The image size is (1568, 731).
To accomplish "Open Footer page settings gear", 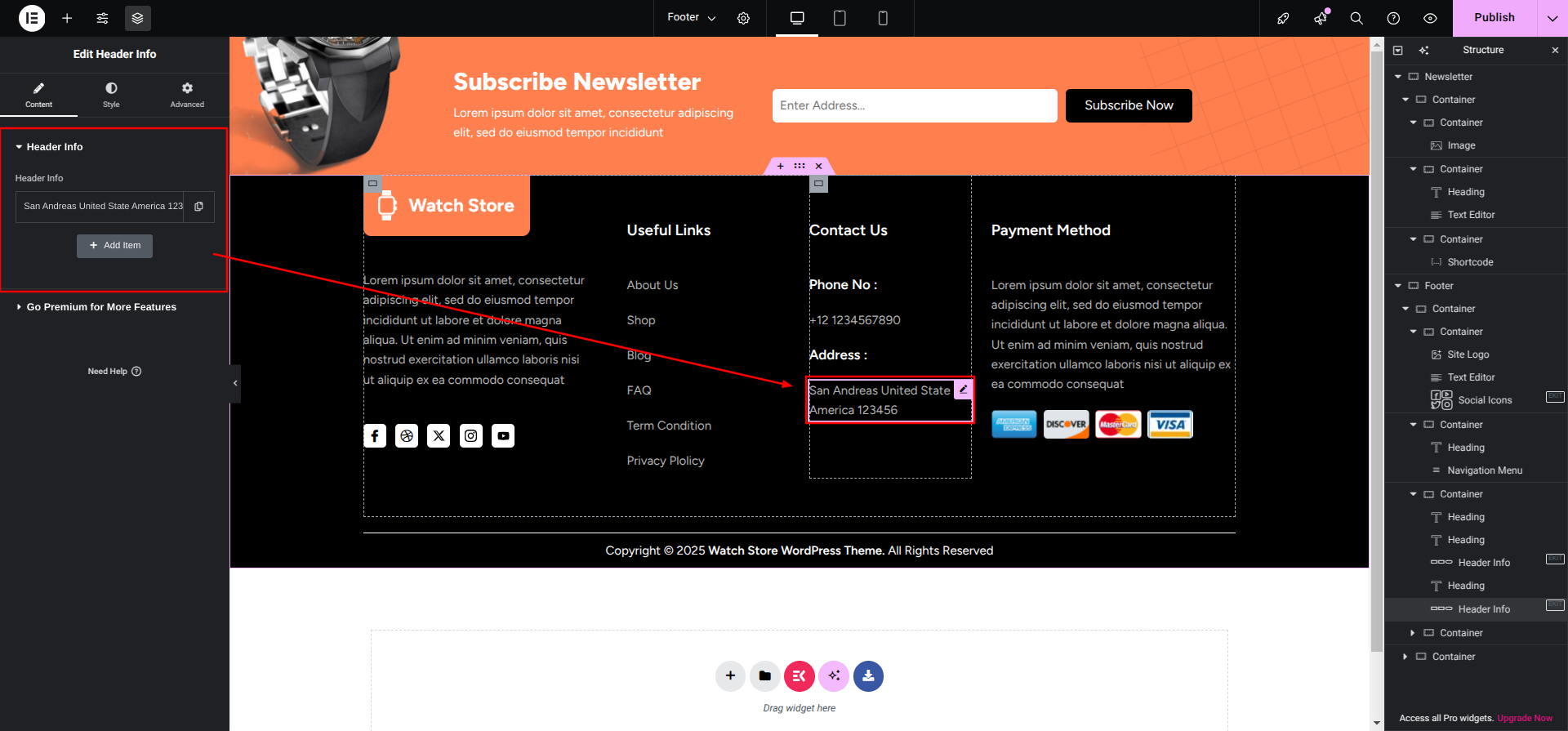I will 743,18.
